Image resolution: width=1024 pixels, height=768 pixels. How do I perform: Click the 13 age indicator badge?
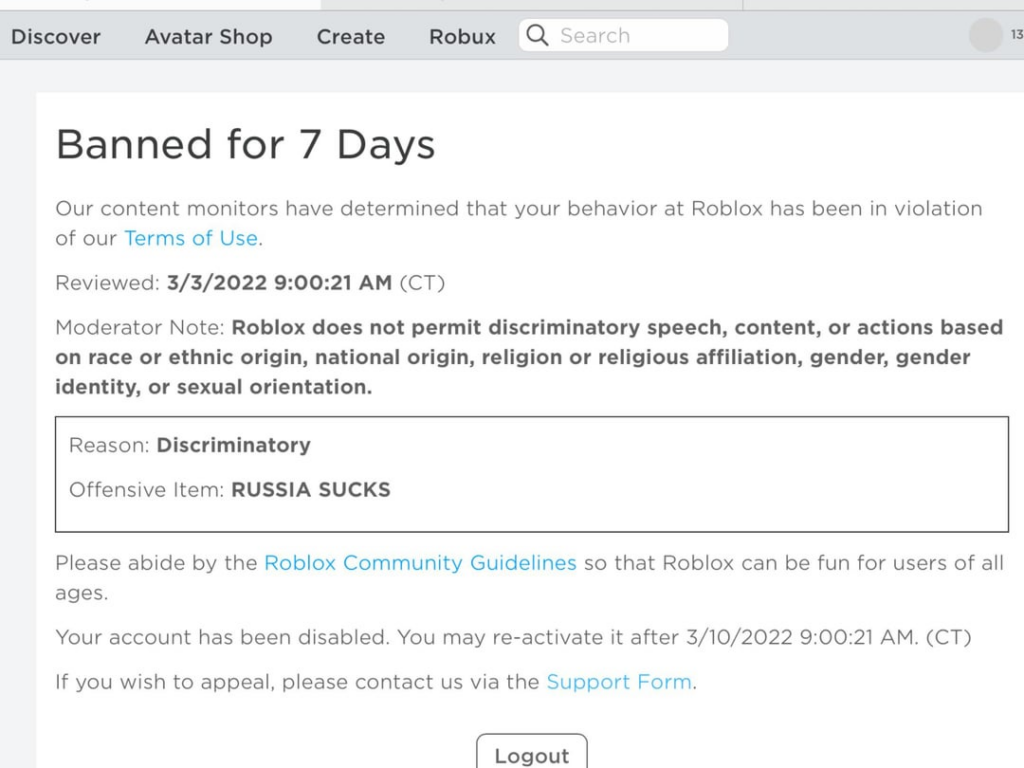(1016, 36)
